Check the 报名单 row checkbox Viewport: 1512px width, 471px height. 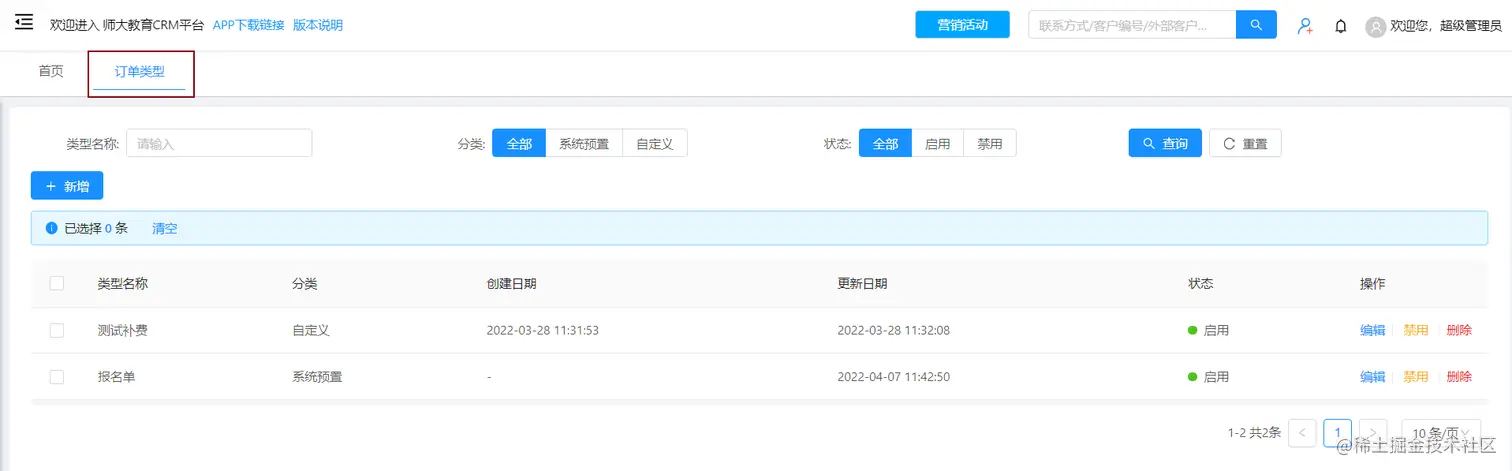tap(57, 377)
